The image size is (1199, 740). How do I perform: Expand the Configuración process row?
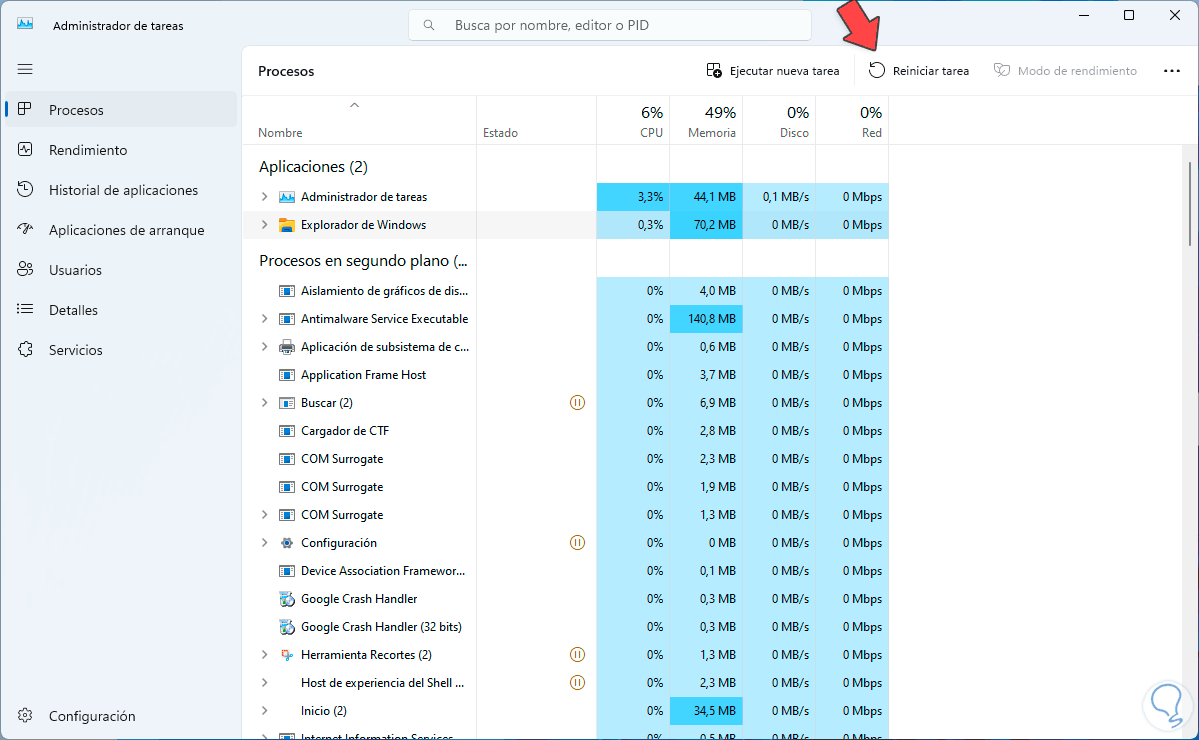(265, 543)
